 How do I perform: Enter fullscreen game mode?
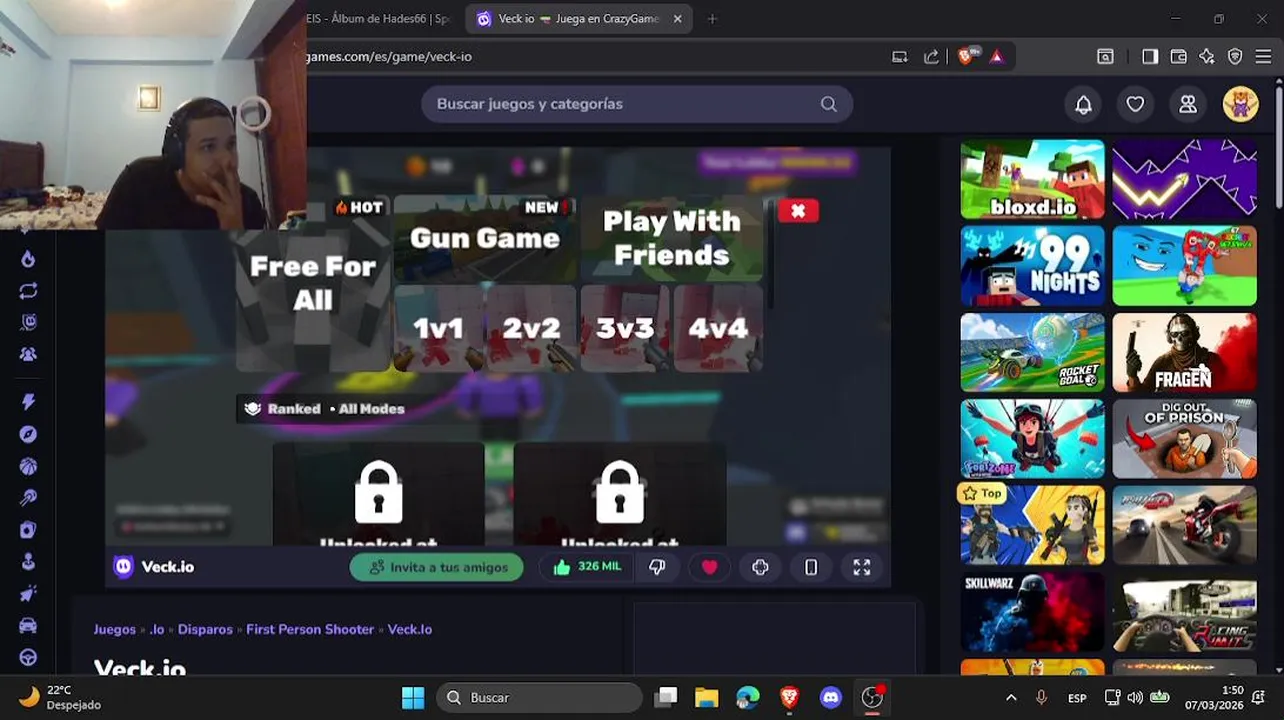(862, 567)
